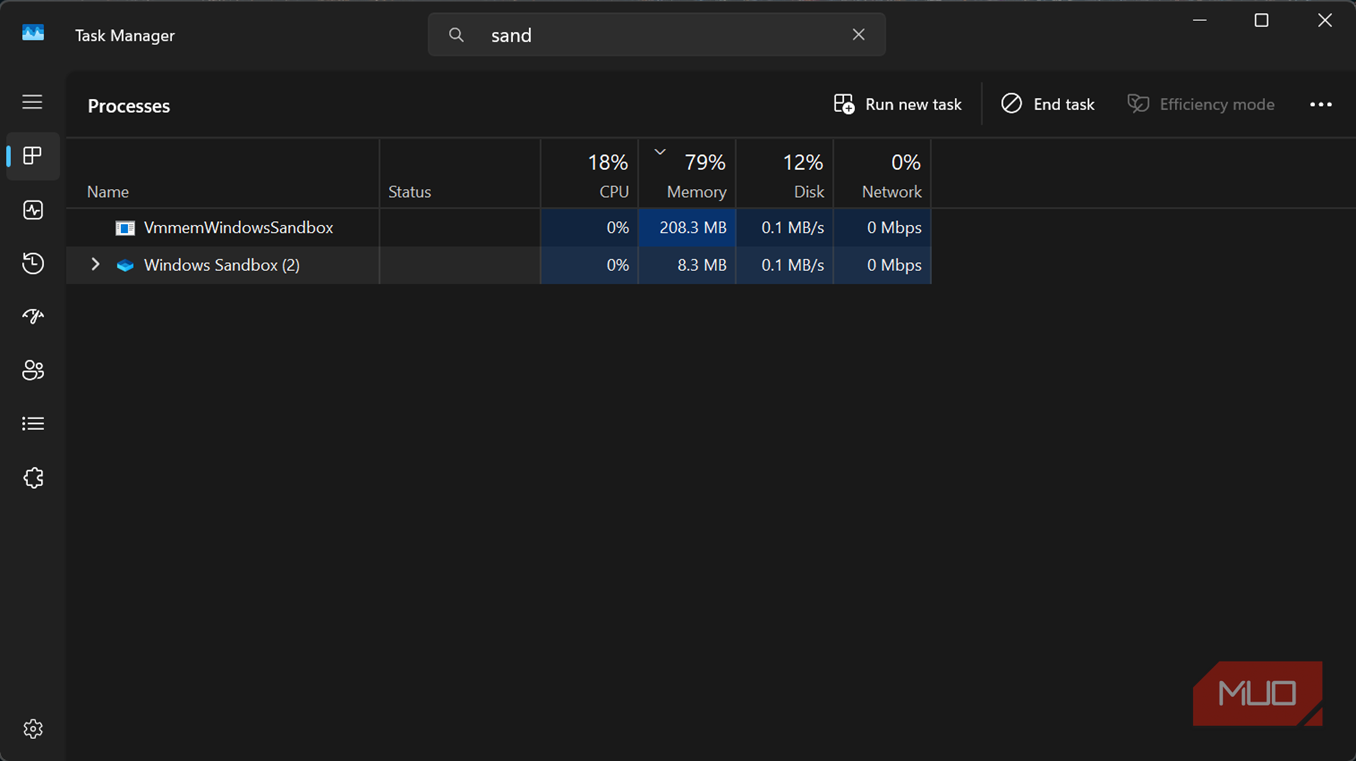Sort by the Memory column header

(687, 174)
